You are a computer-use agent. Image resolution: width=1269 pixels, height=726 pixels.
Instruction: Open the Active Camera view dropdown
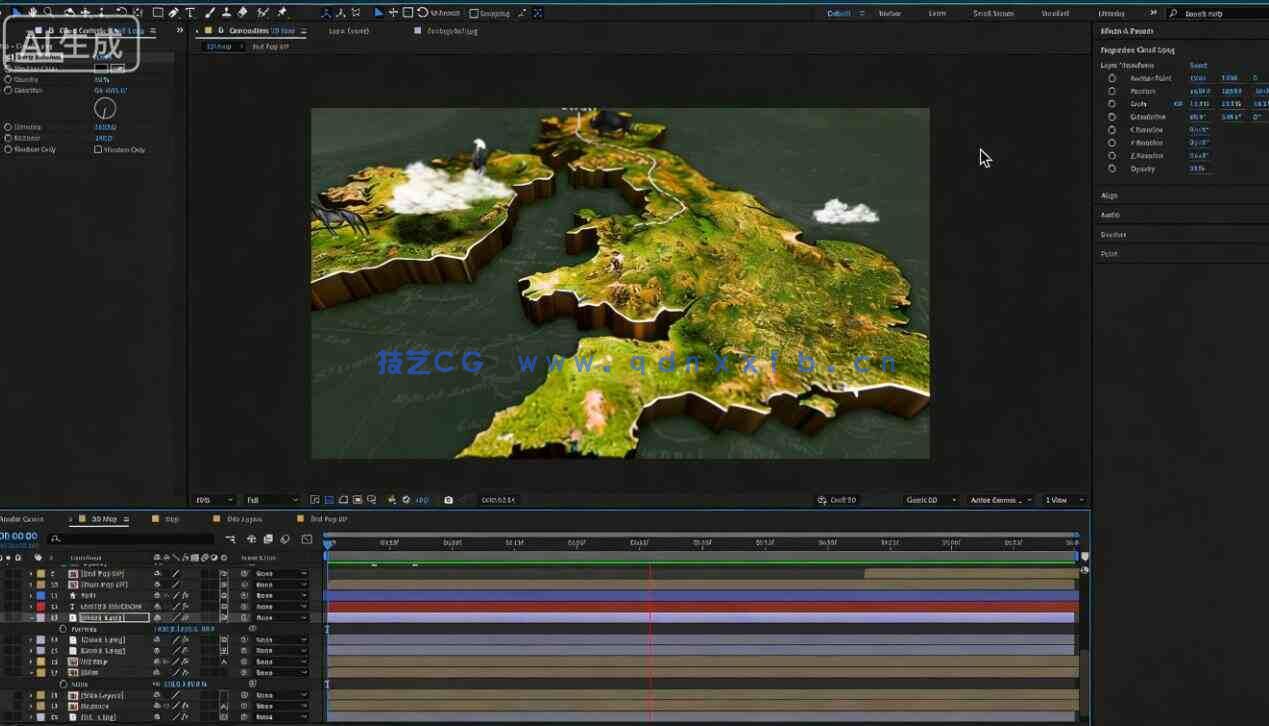998,500
